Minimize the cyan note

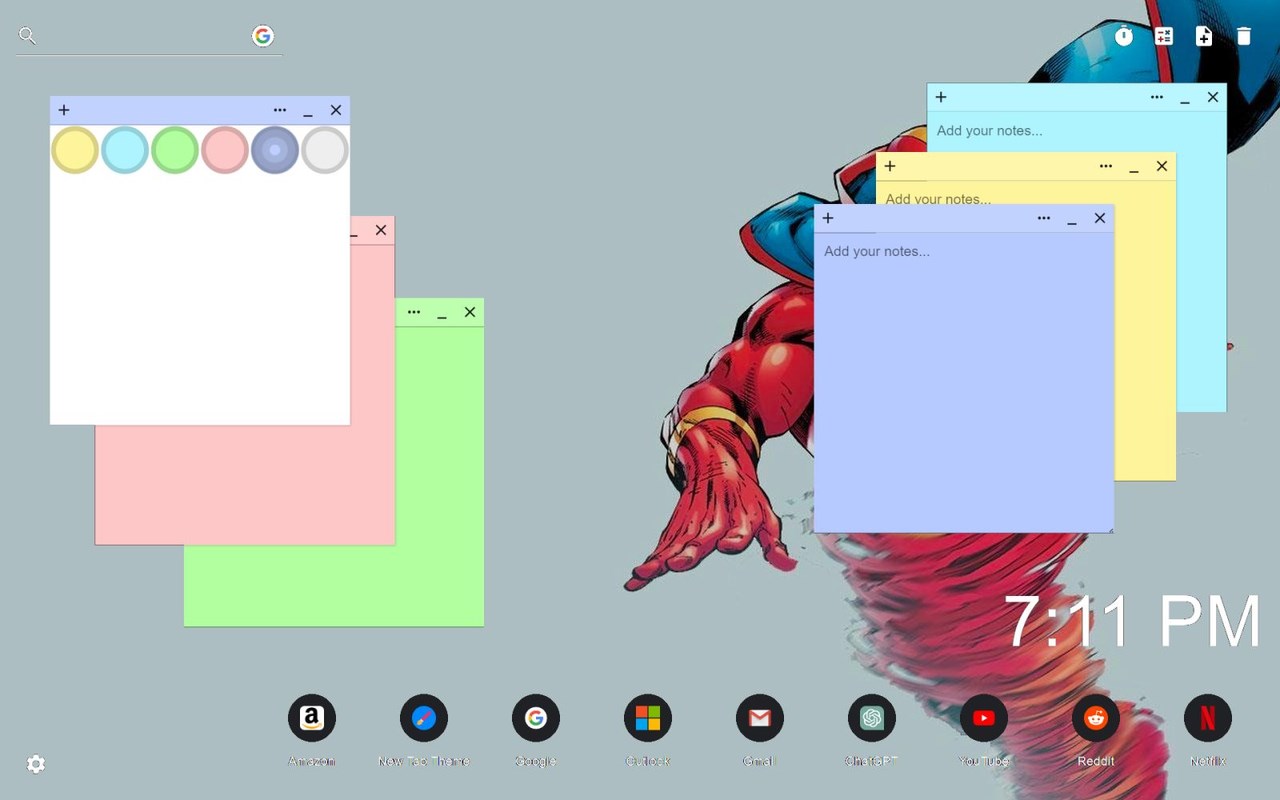pyautogui.click(x=1185, y=99)
